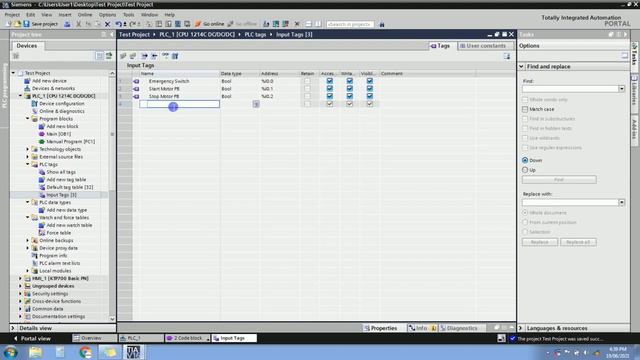
Task: Collapse the Find and replace section
Action: tap(521, 66)
